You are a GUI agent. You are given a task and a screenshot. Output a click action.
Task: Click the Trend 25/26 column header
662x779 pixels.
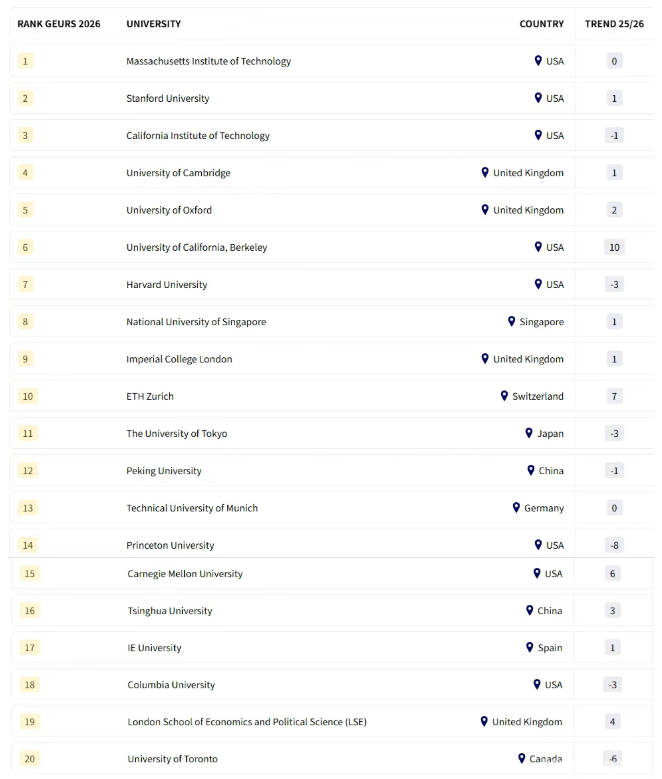point(614,23)
